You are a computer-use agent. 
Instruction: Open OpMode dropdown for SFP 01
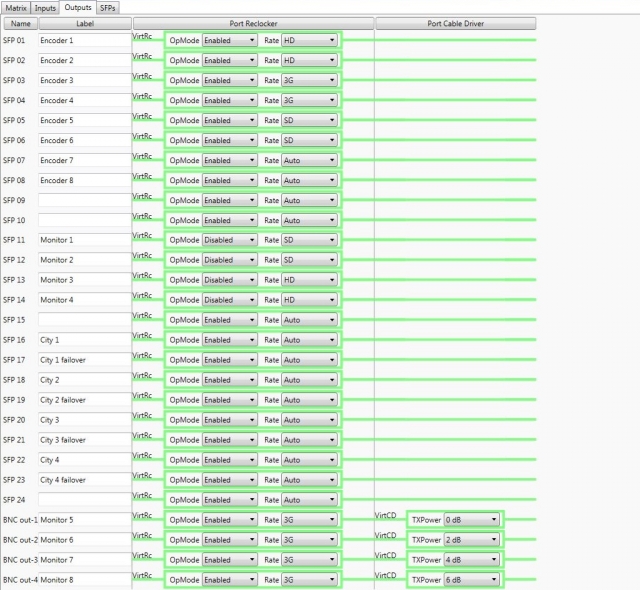230,41
